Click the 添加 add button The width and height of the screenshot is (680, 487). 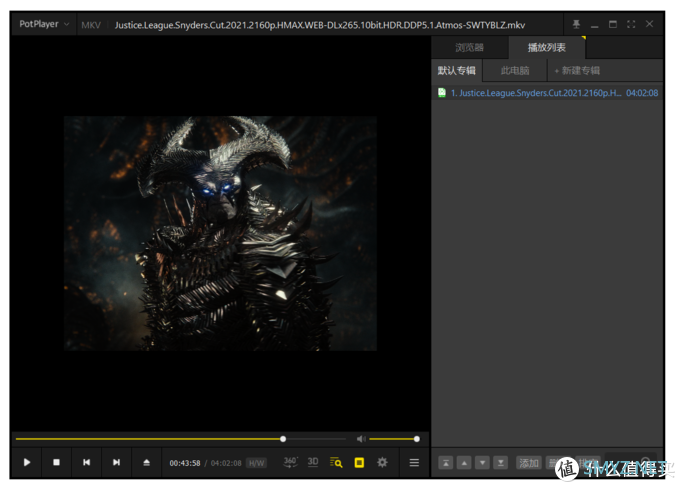529,463
